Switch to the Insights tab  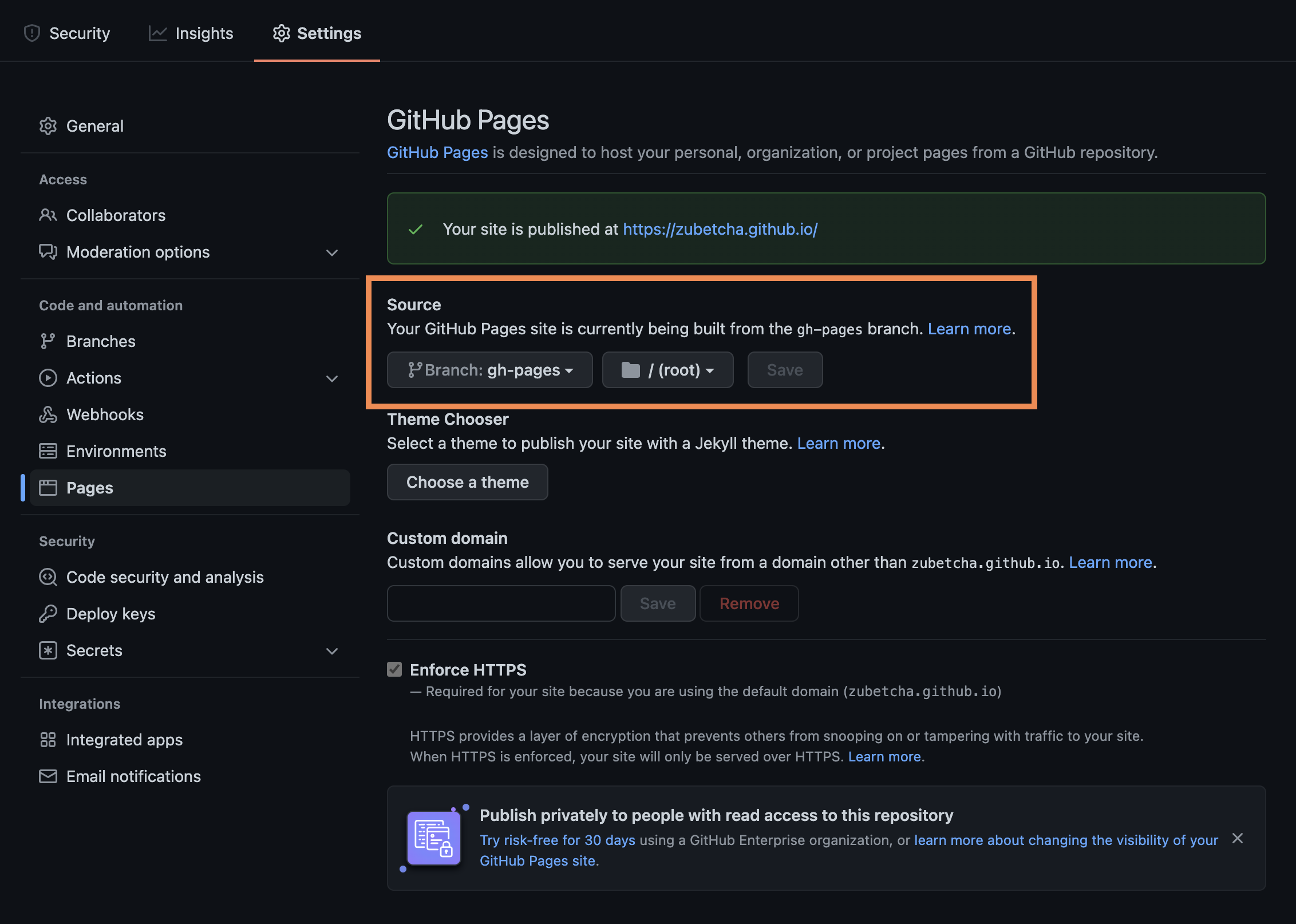coord(191,33)
